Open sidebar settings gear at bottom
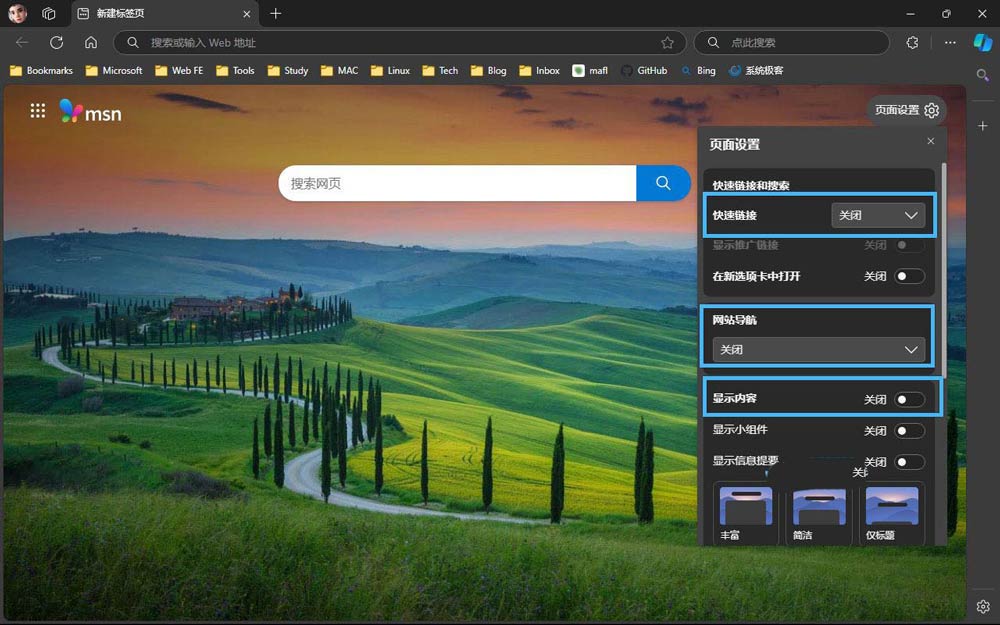Viewport: 1000px width, 625px height. point(983,607)
